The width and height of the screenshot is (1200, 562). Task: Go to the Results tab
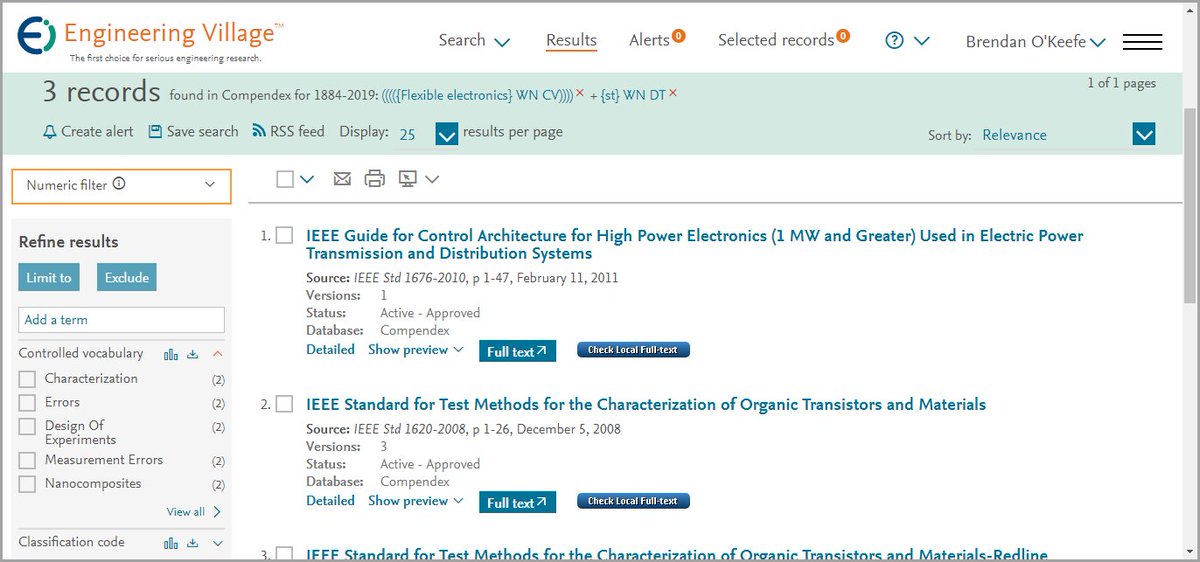coord(571,41)
